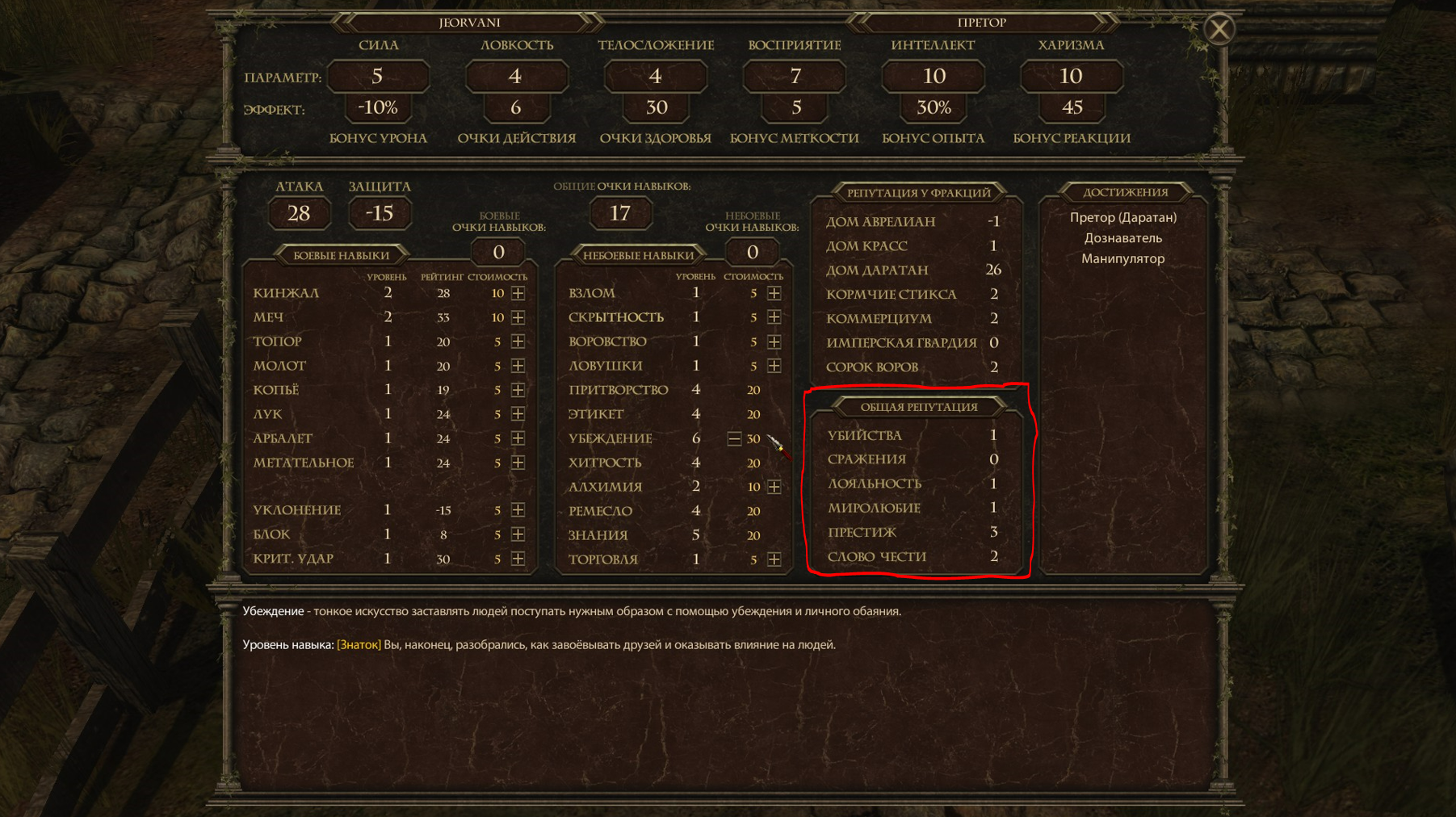
Task: Open the Достижения panel header
Action: pyautogui.click(x=1125, y=192)
